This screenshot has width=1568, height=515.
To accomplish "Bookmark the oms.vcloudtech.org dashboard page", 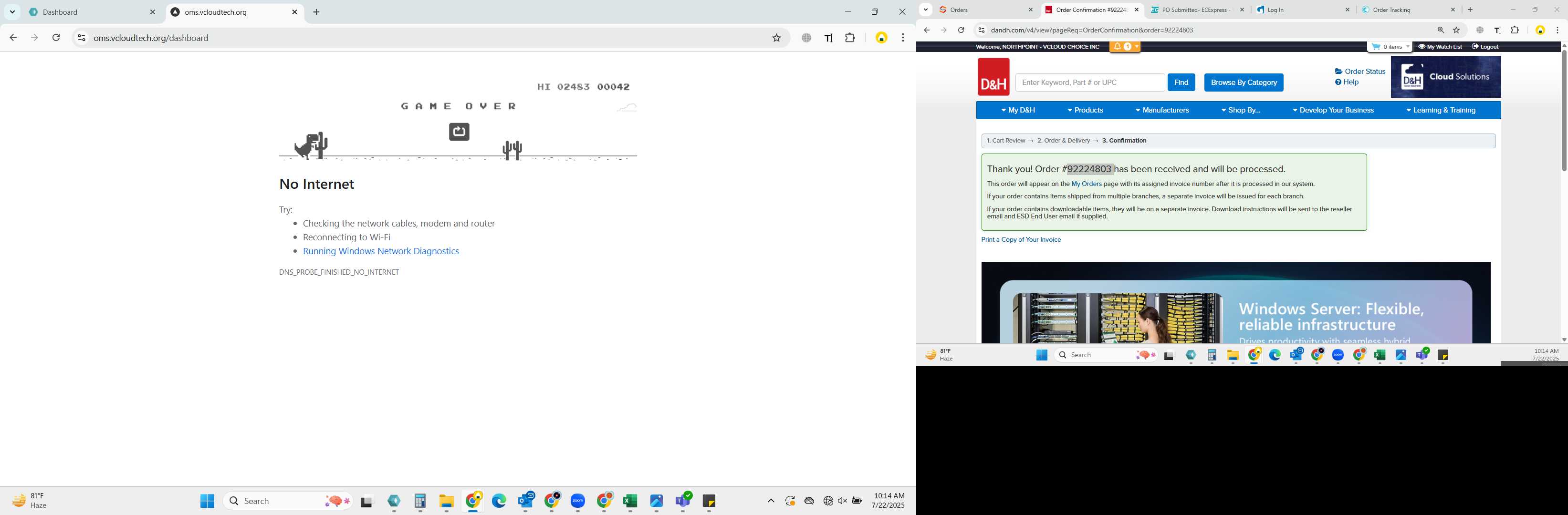I will pos(776,38).
